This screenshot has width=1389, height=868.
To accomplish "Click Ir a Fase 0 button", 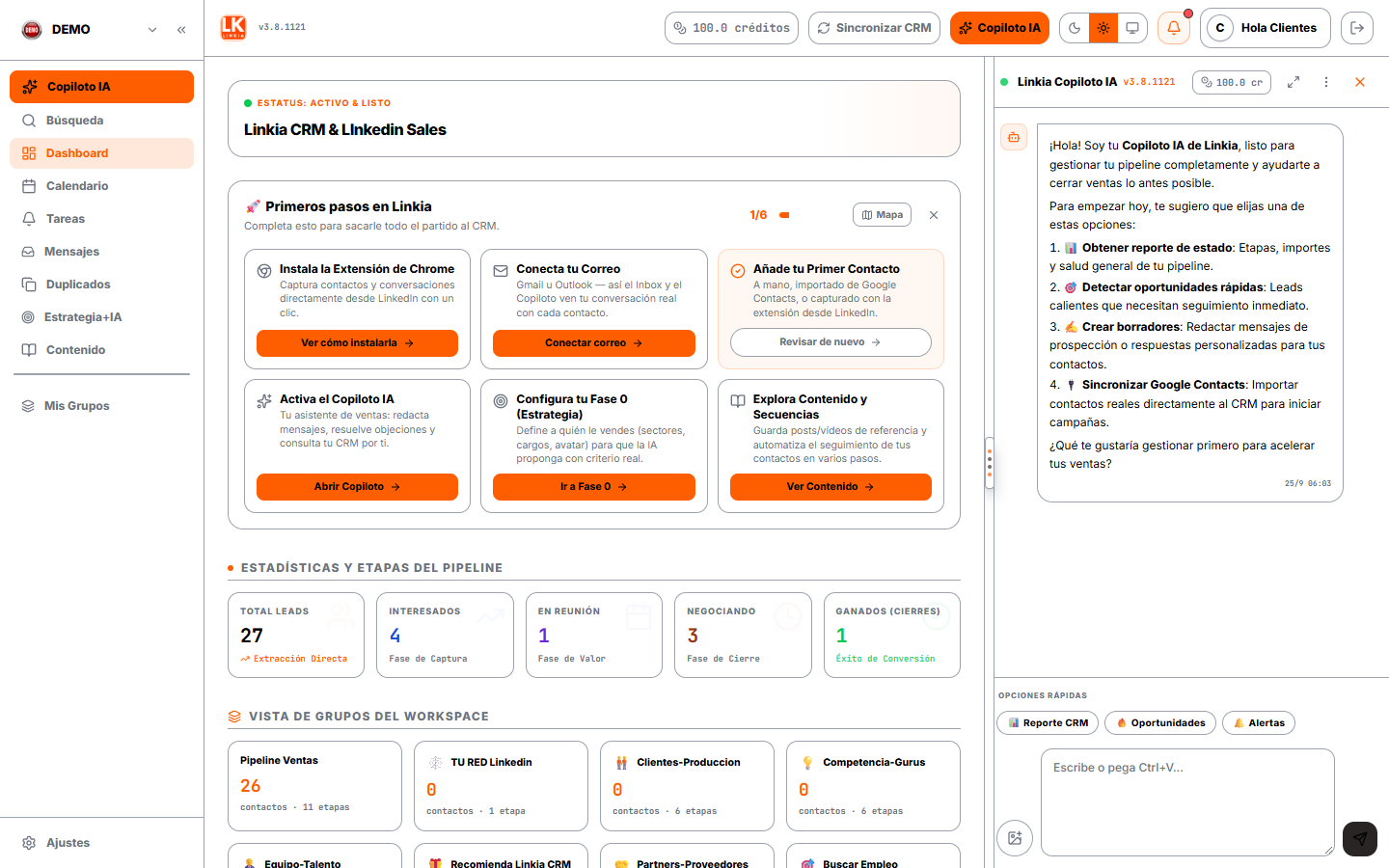I will tap(594, 487).
